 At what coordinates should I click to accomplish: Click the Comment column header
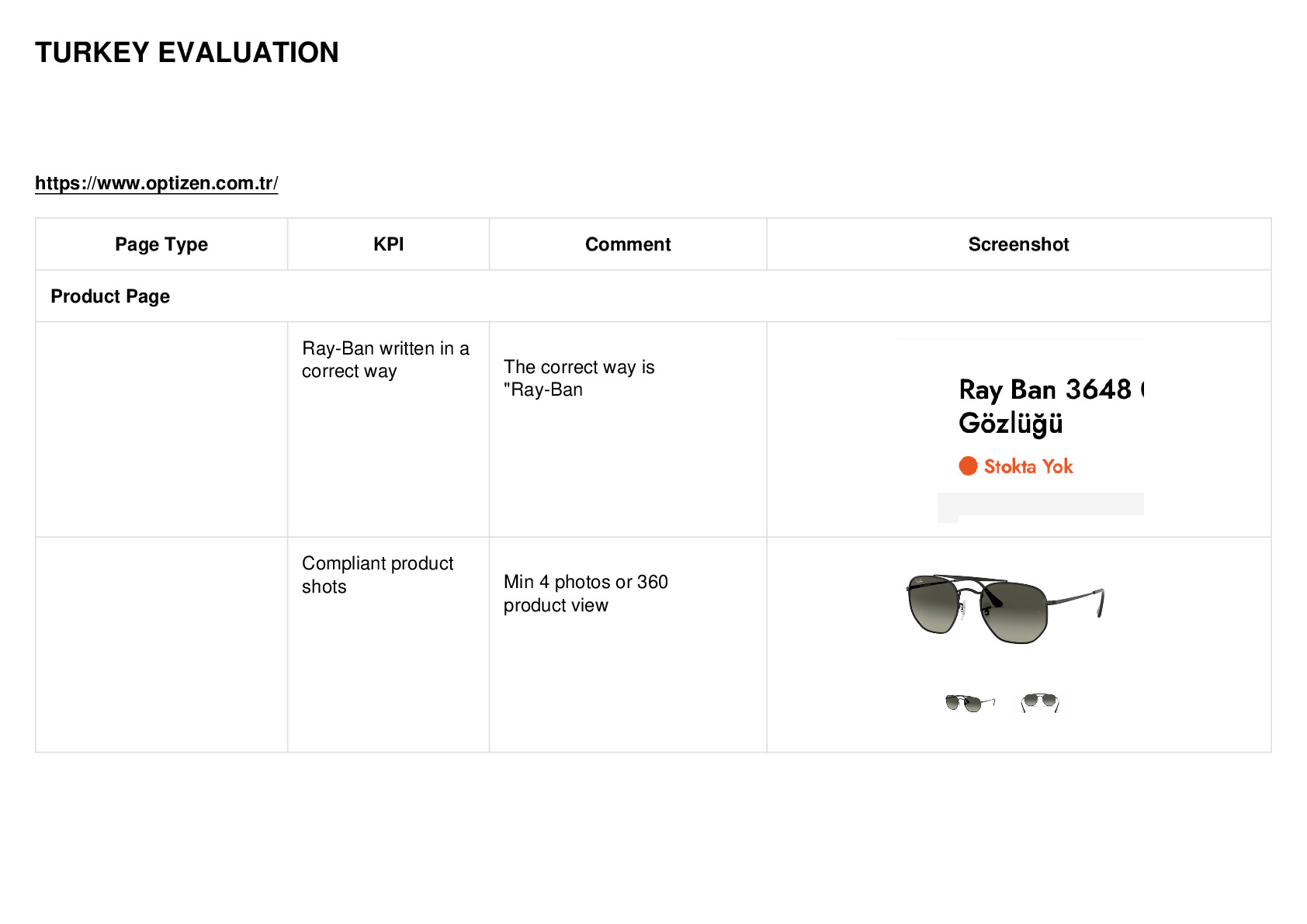tap(628, 244)
